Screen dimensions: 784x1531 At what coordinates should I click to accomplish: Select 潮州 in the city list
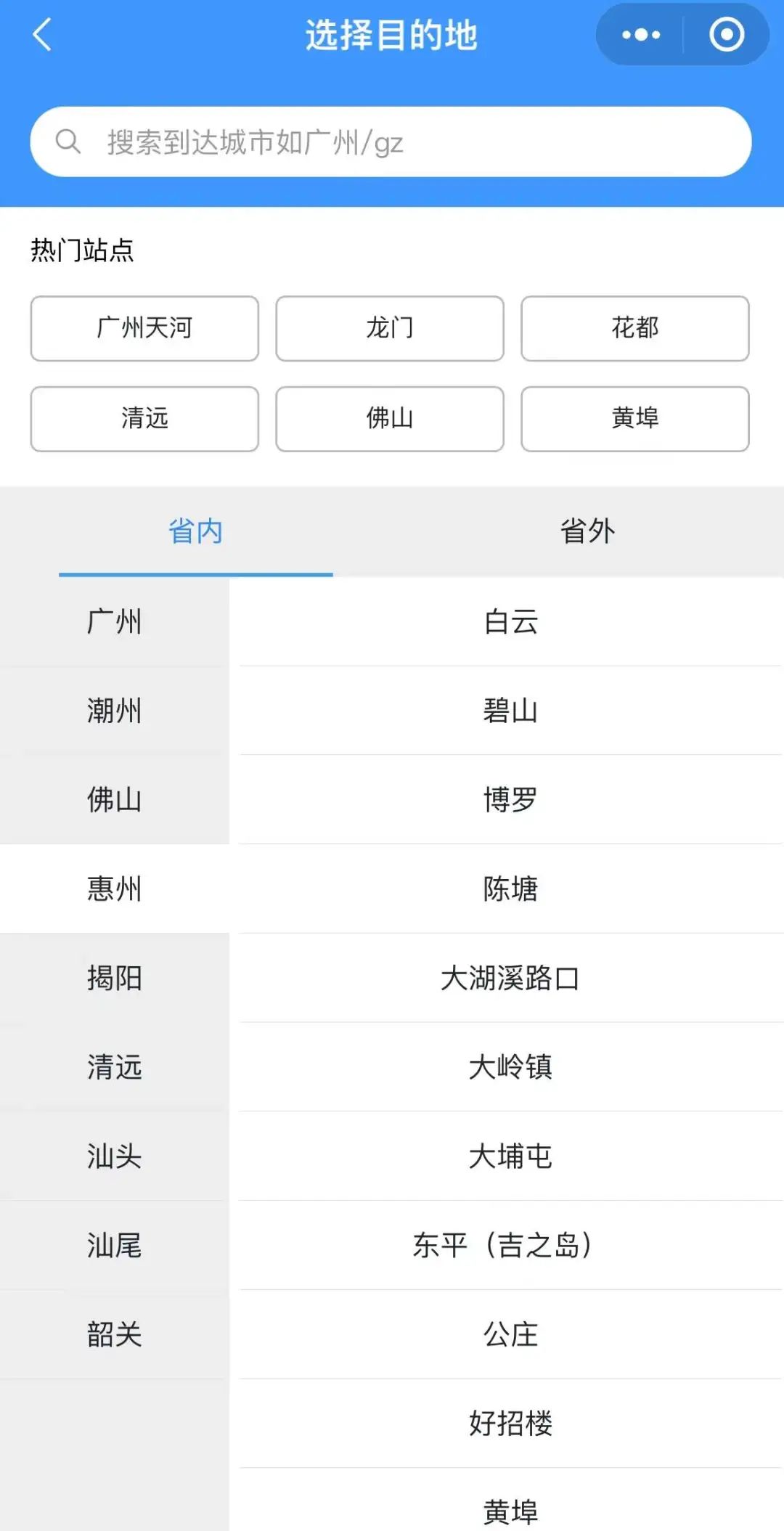pos(115,711)
